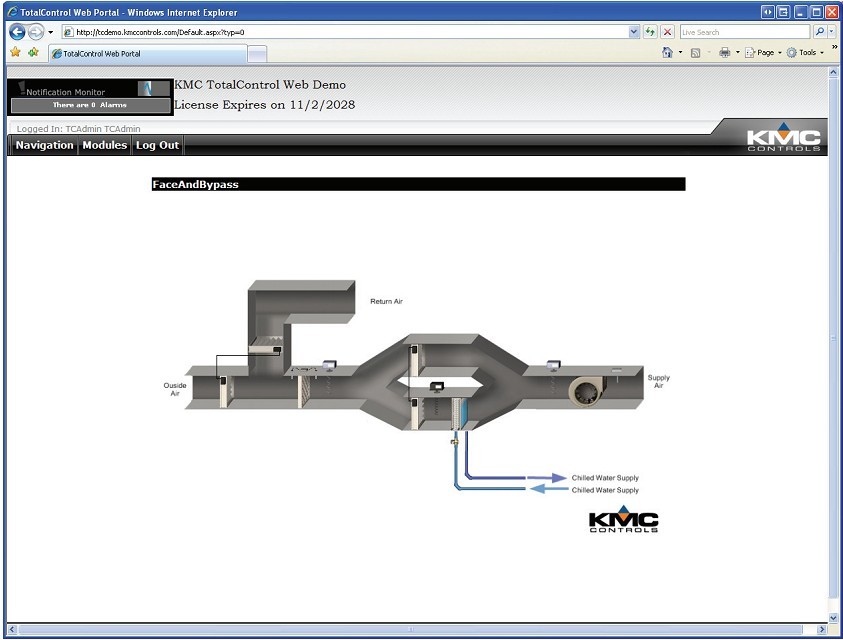The width and height of the screenshot is (843, 640).
Task: Click the 'Supply Air' label
Action: (659, 381)
